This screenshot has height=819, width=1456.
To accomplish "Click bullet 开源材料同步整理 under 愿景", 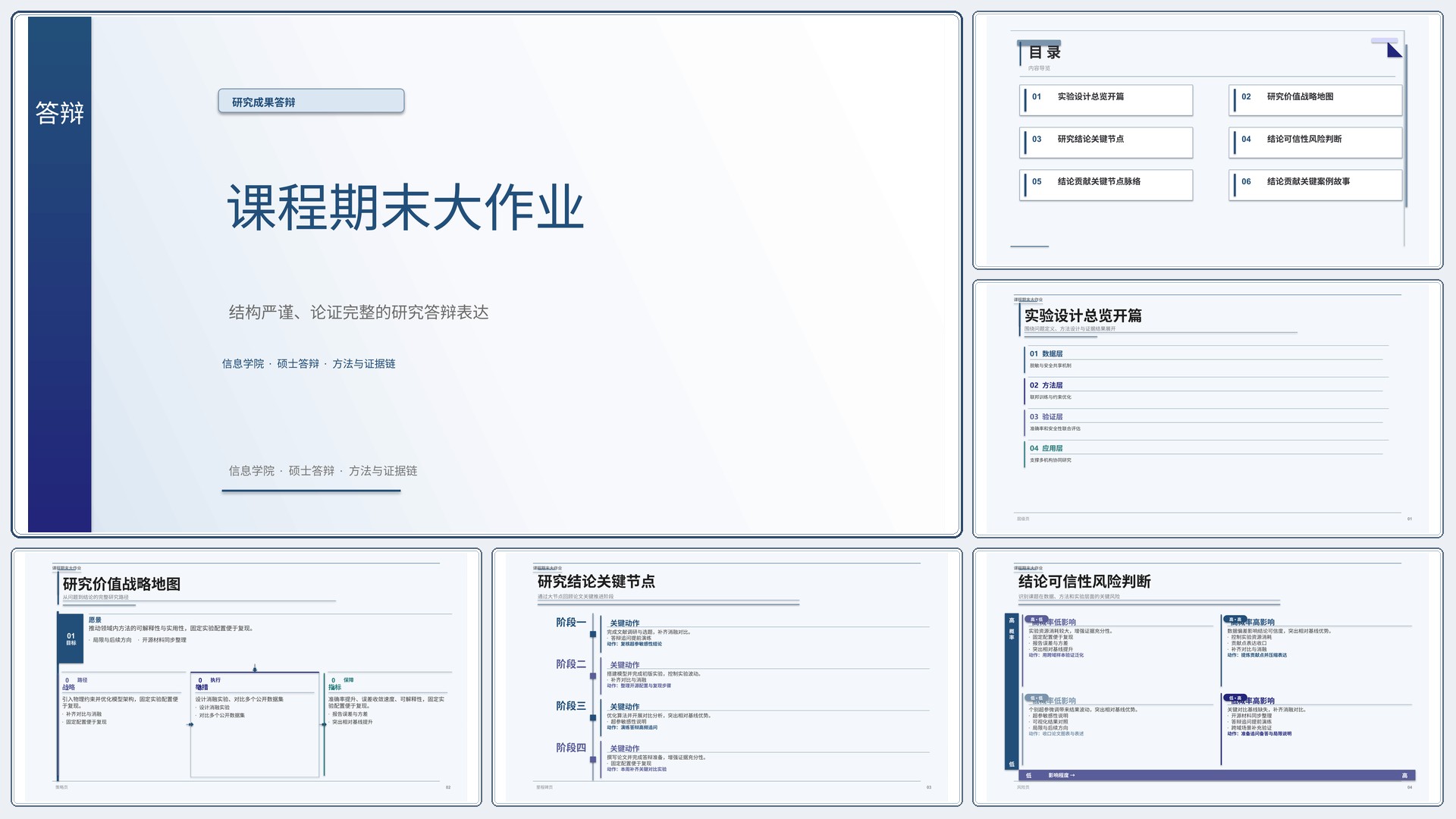I will (164, 640).
